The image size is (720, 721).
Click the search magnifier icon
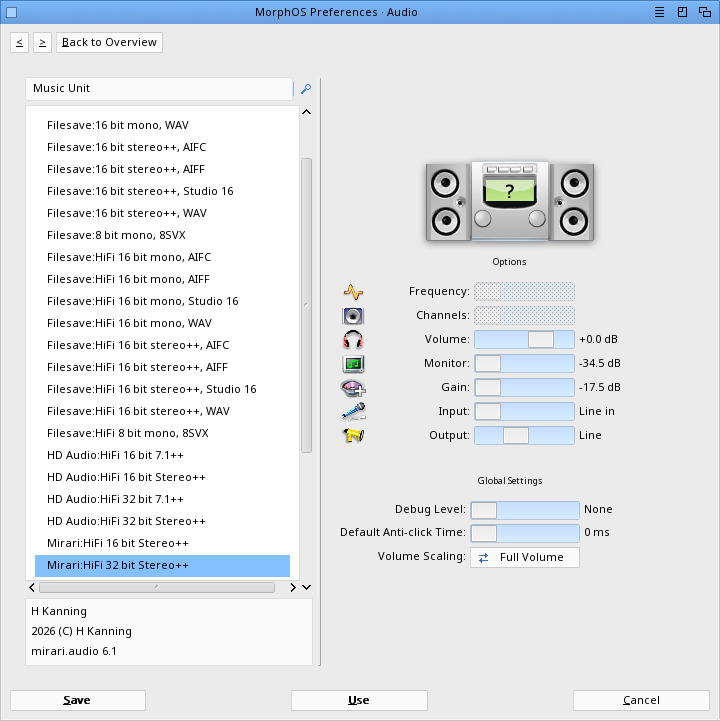click(306, 89)
